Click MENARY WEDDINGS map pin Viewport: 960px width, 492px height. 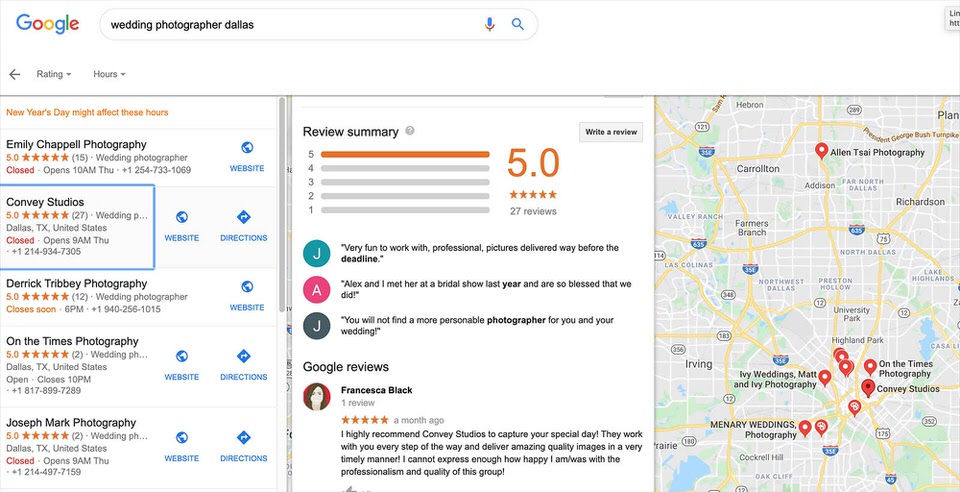[805, 427]
